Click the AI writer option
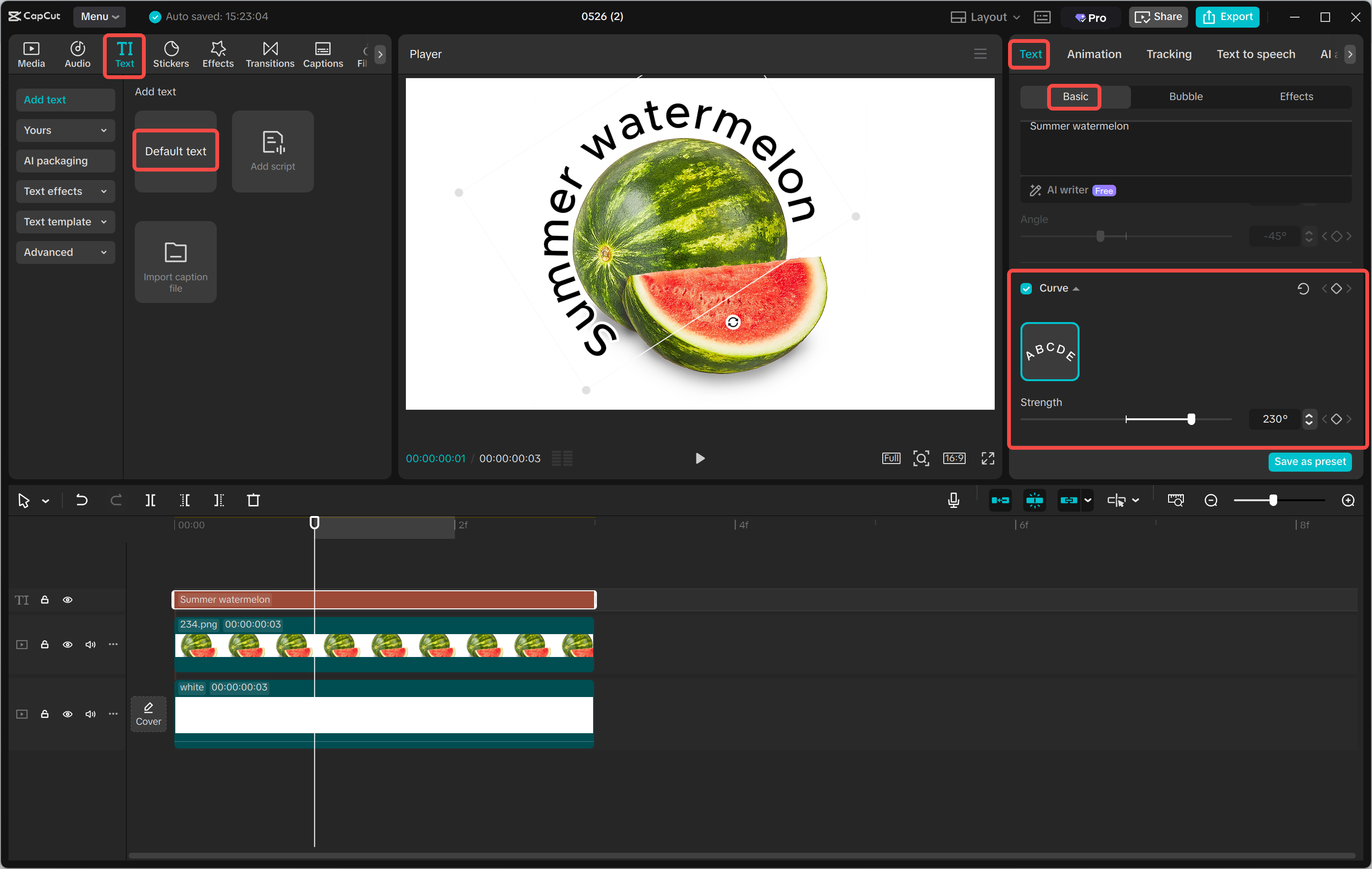This screenshot has width=1372, height=869. [x=1069, y=190]
